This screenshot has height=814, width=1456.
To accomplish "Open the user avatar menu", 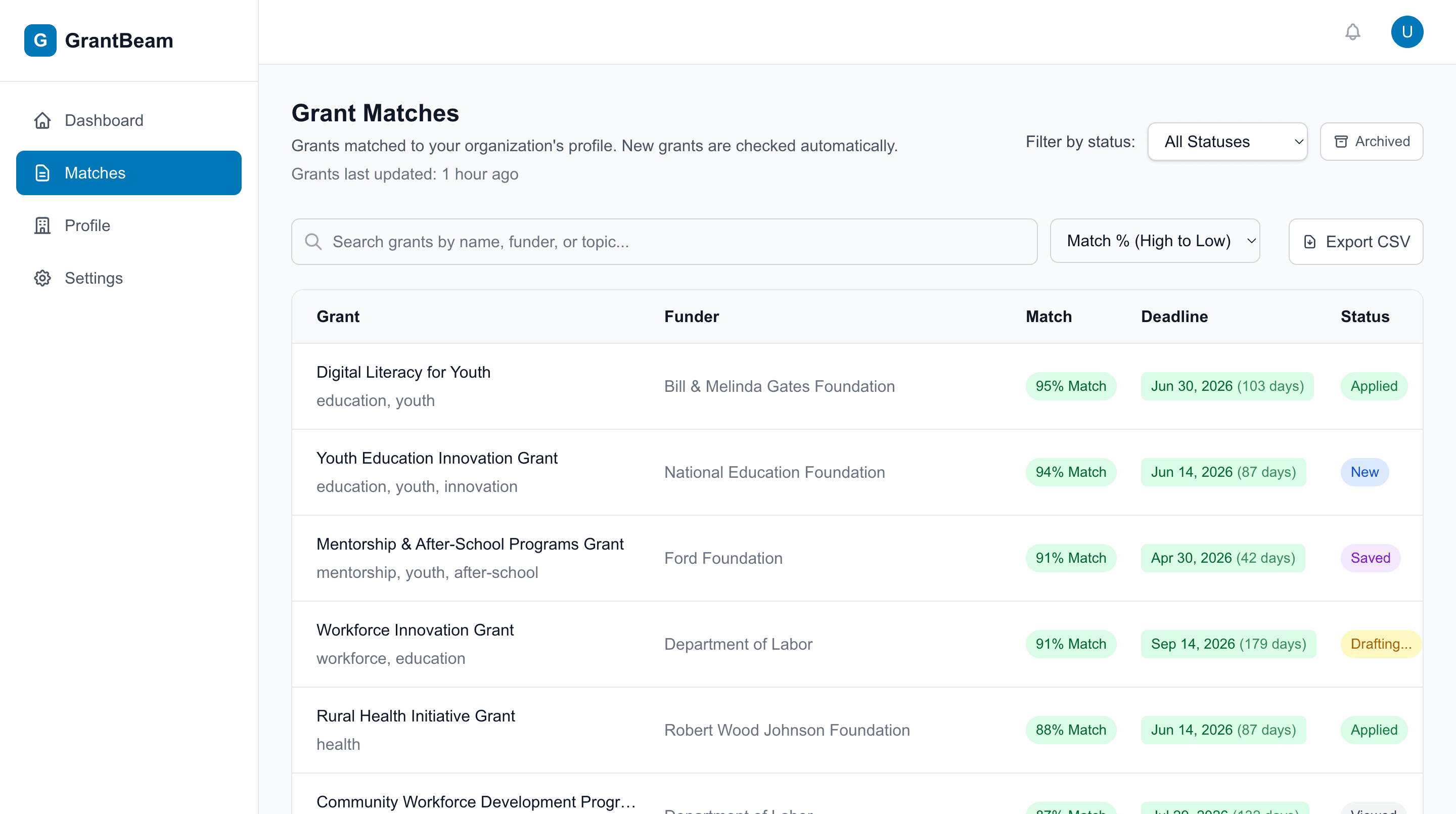I will 1407,32.
